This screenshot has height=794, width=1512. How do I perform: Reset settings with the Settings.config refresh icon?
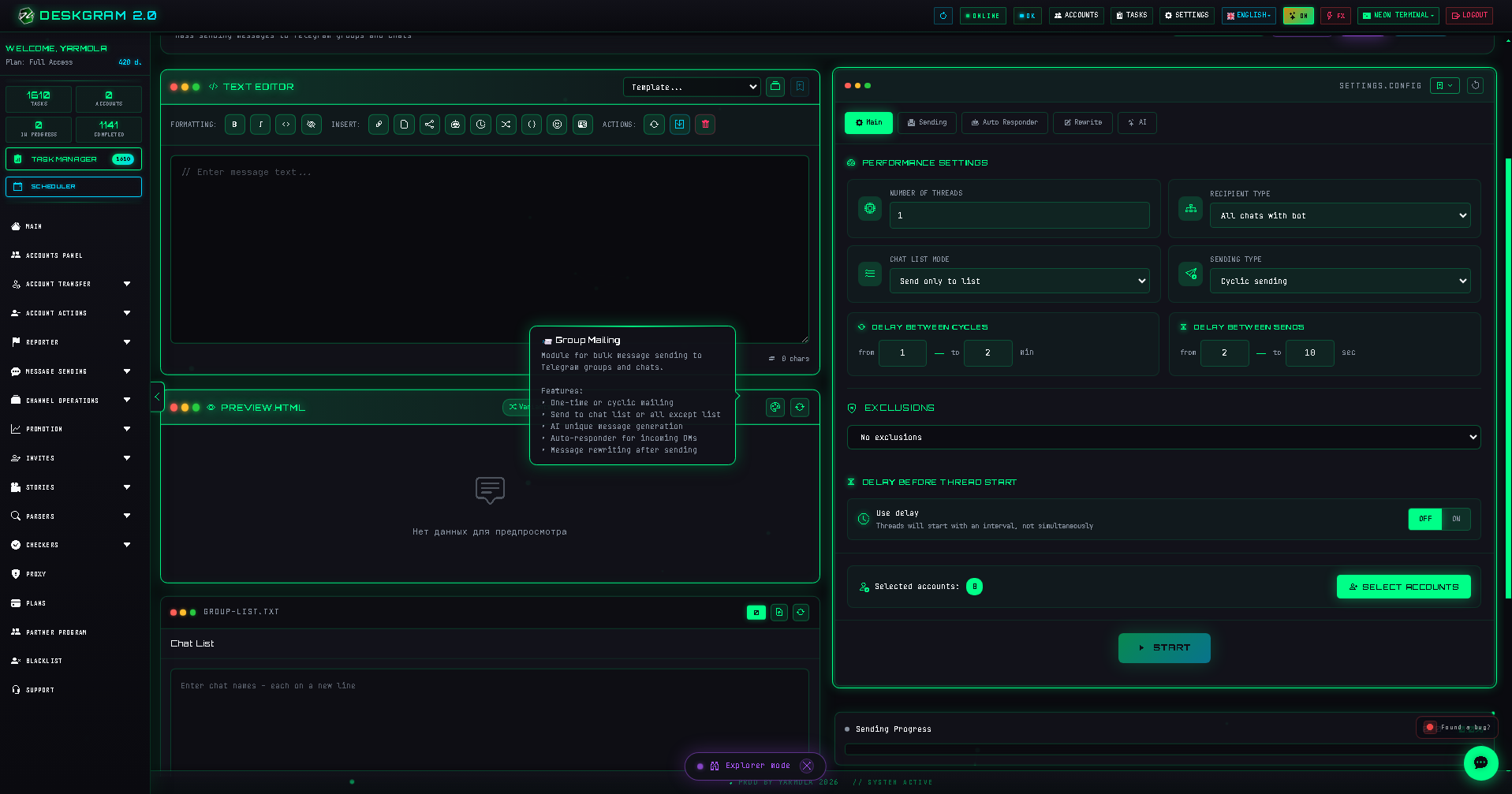click(1476, 85)
